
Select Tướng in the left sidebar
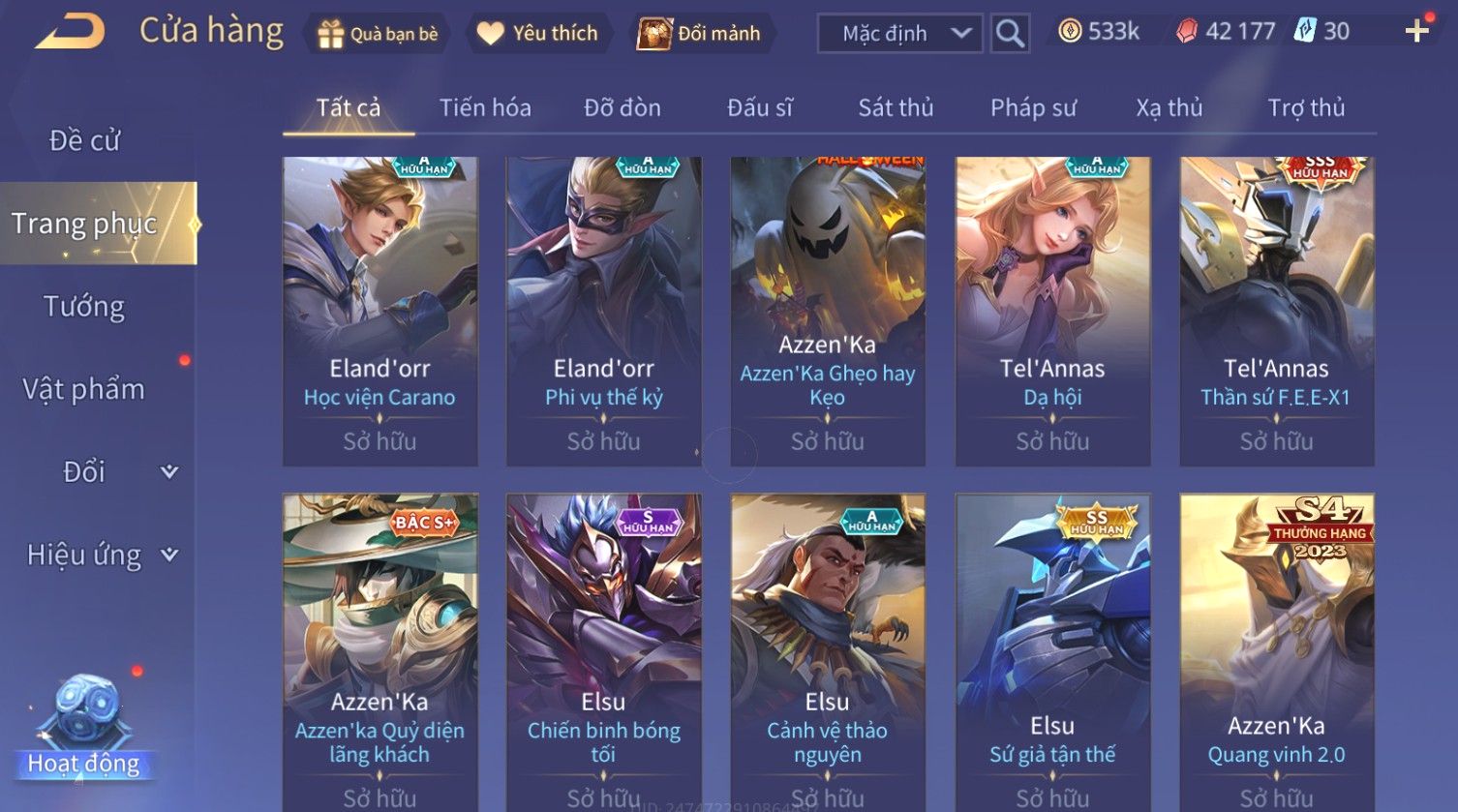tap(84, 307)
